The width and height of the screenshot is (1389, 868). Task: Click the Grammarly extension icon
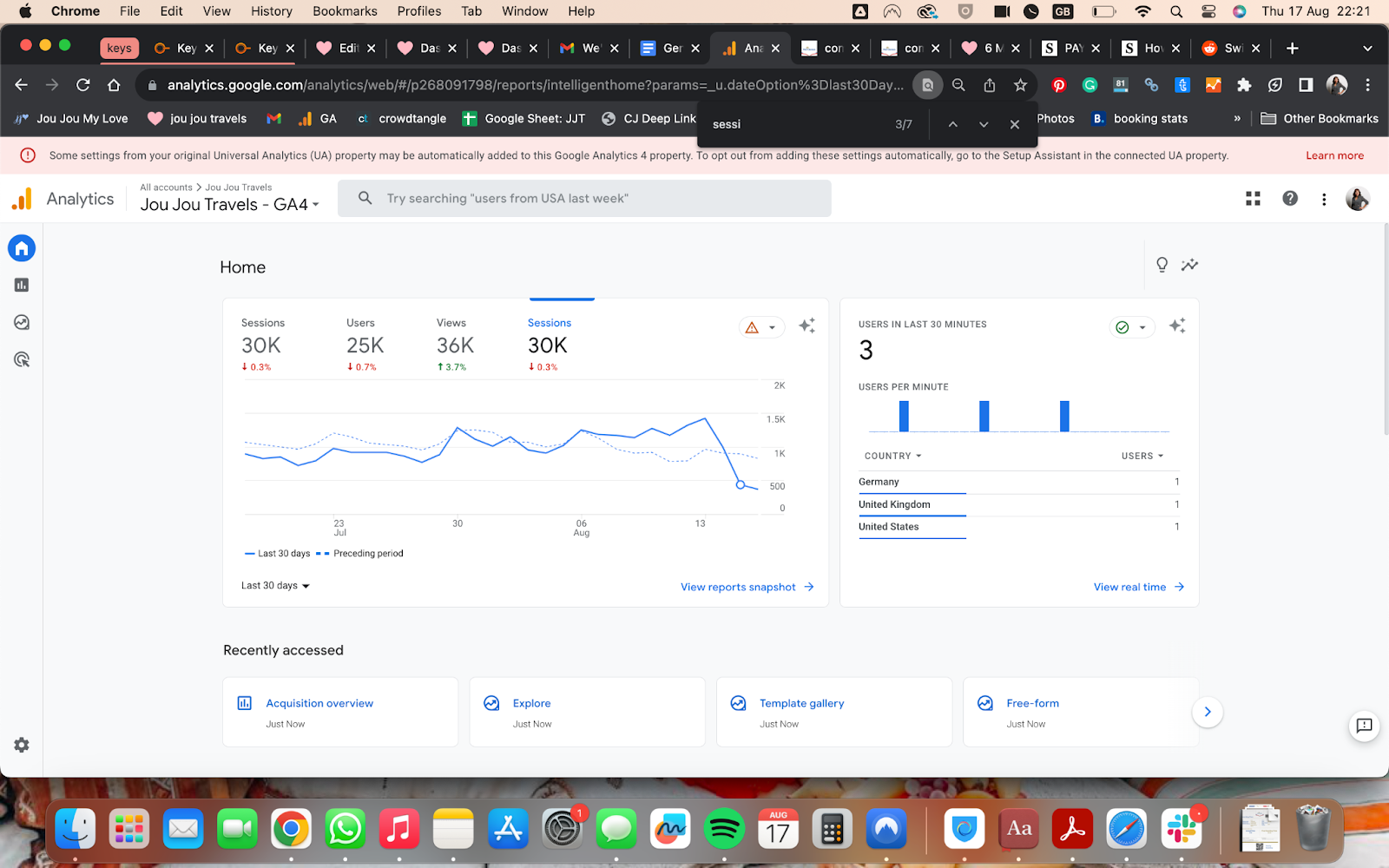1089,85
